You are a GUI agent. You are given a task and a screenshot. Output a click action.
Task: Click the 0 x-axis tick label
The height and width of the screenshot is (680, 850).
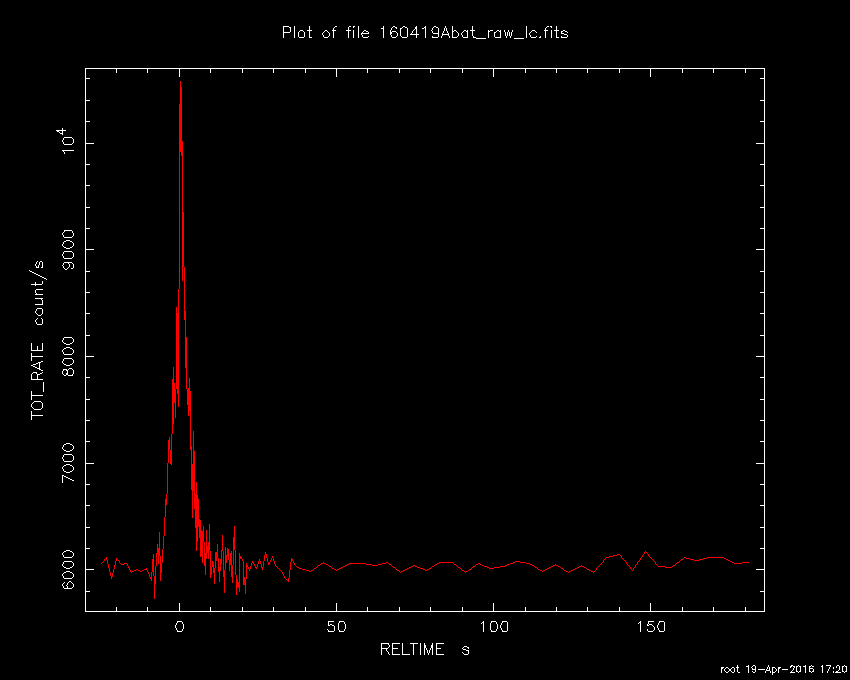[179, 627]
